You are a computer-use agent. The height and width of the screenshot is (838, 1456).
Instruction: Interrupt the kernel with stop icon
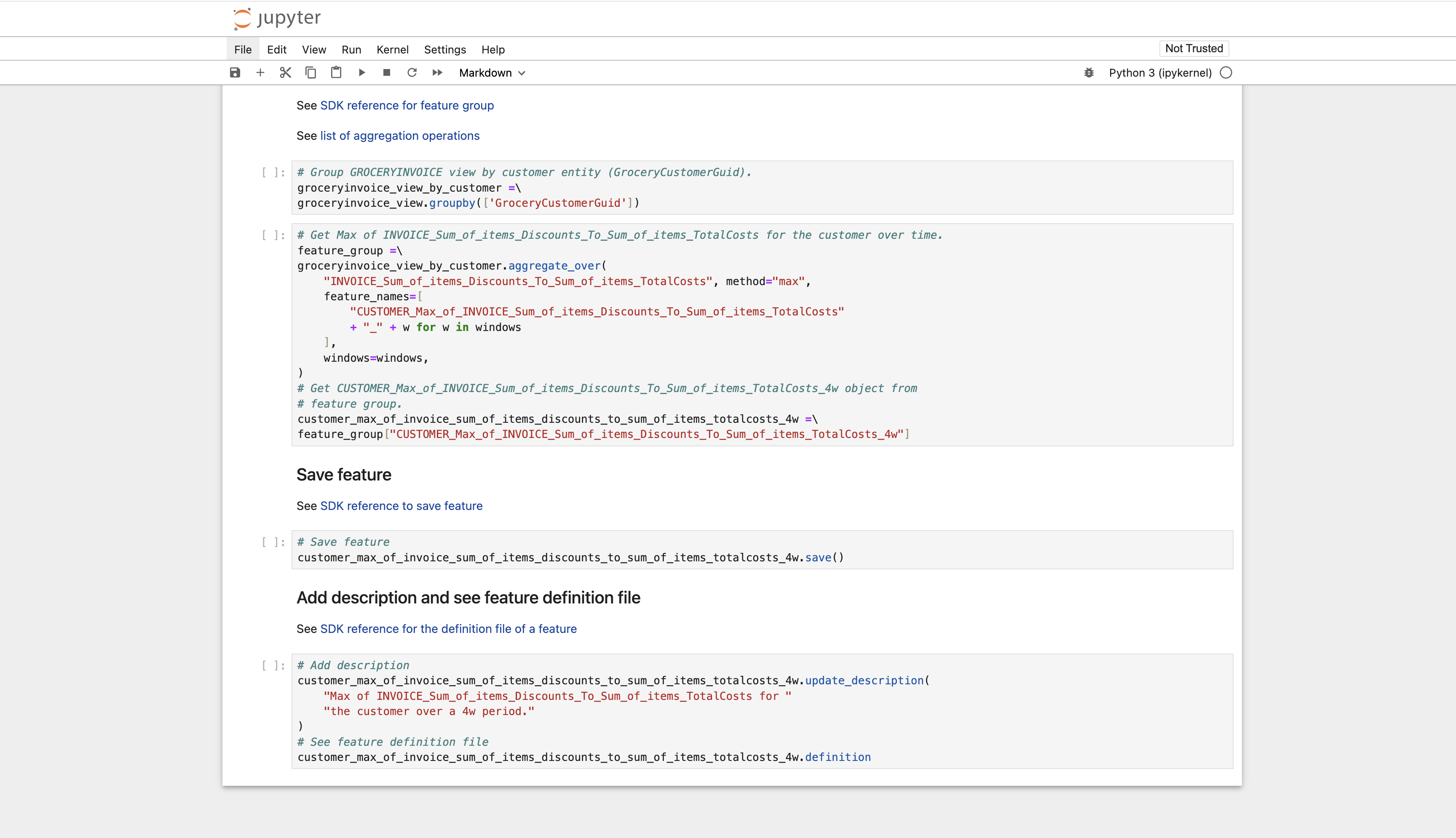pos(387,72)
